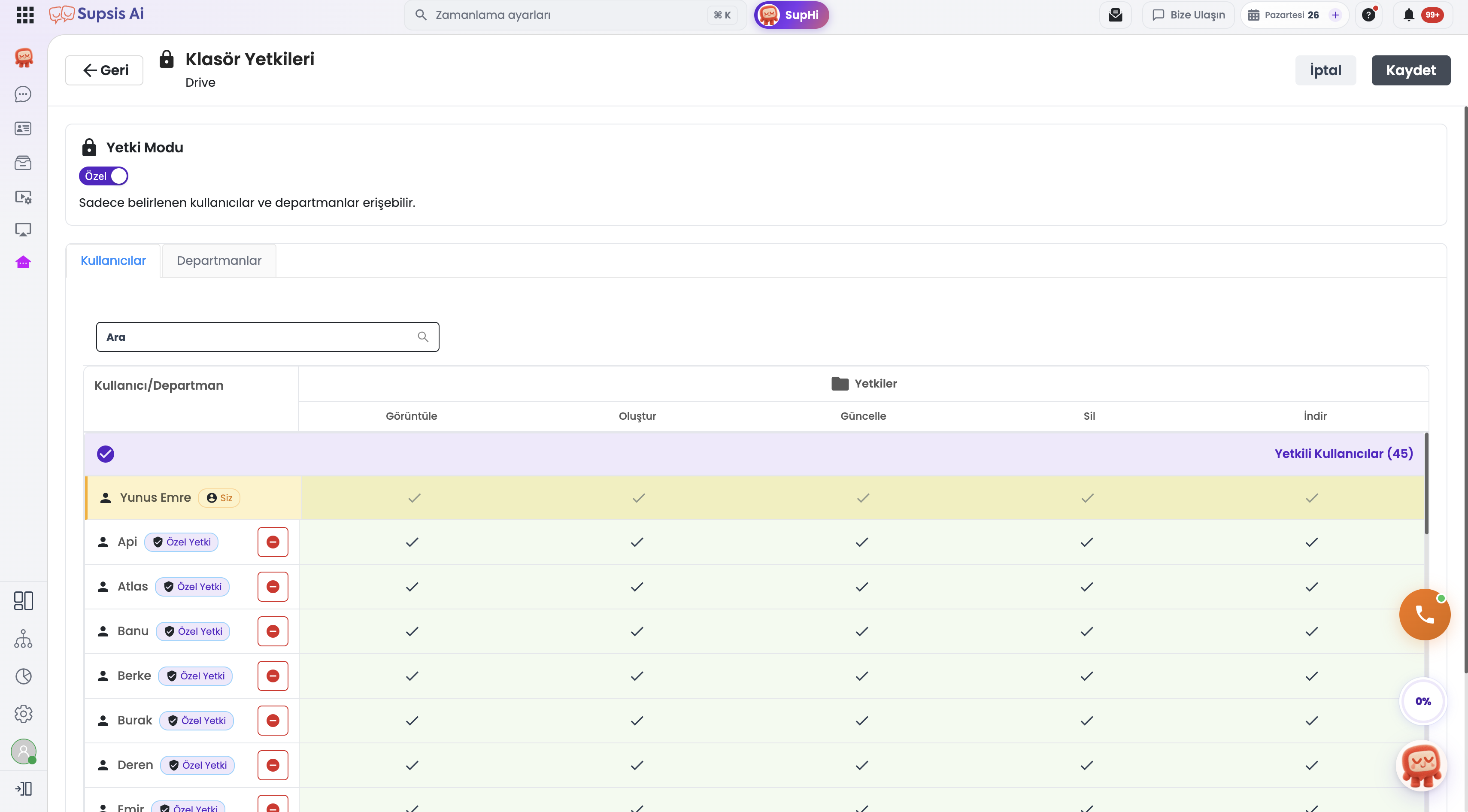Remove Api user with red minus
This screenshot has width=1468, height=812.
pos(273,542)
